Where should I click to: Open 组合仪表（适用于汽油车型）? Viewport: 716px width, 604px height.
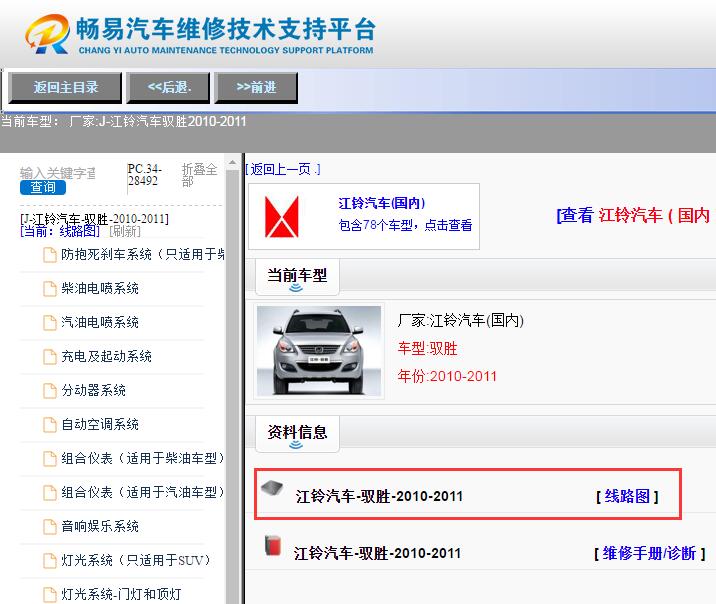point(142,492)
